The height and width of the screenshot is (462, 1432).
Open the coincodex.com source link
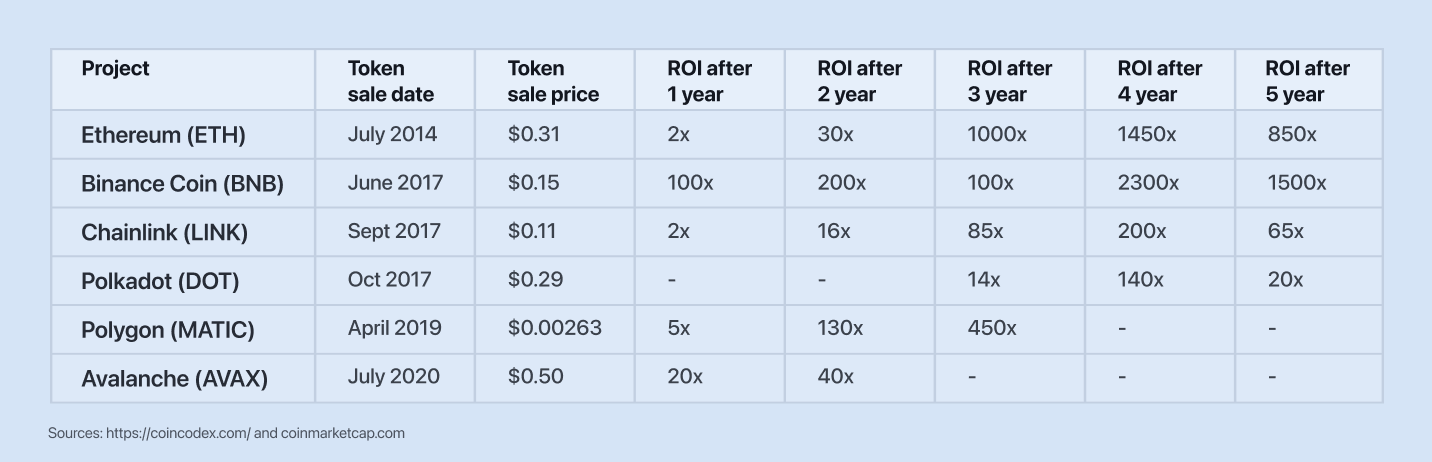177,433
